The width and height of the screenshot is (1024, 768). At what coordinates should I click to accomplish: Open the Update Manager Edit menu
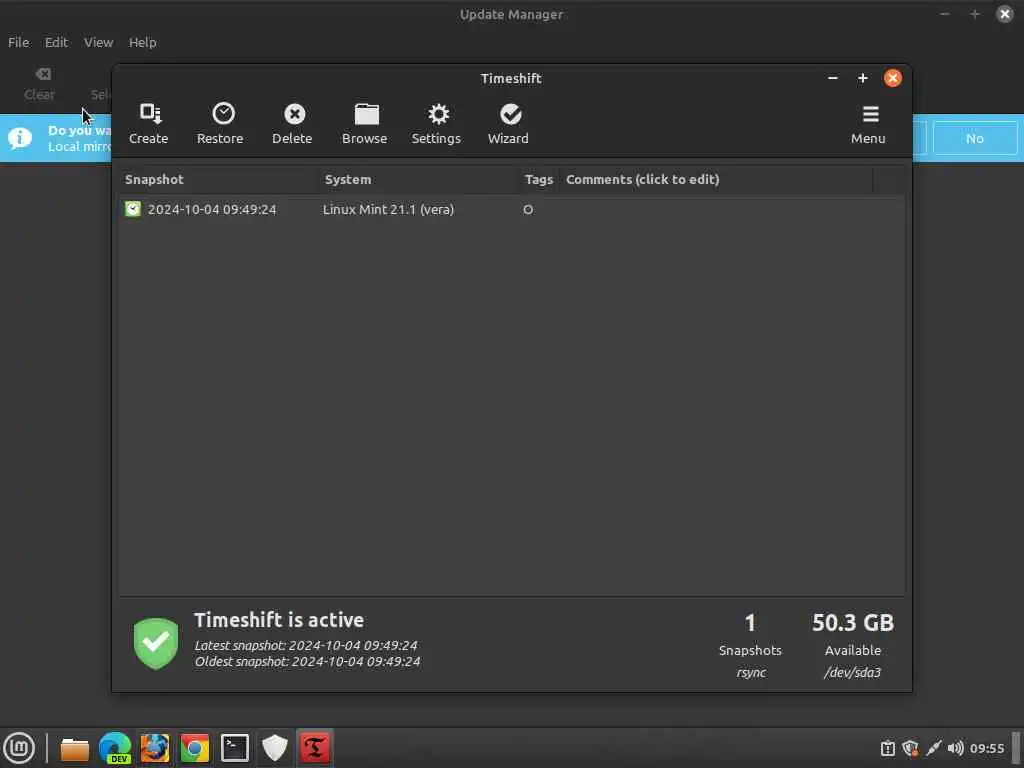(x=56, y=42)
